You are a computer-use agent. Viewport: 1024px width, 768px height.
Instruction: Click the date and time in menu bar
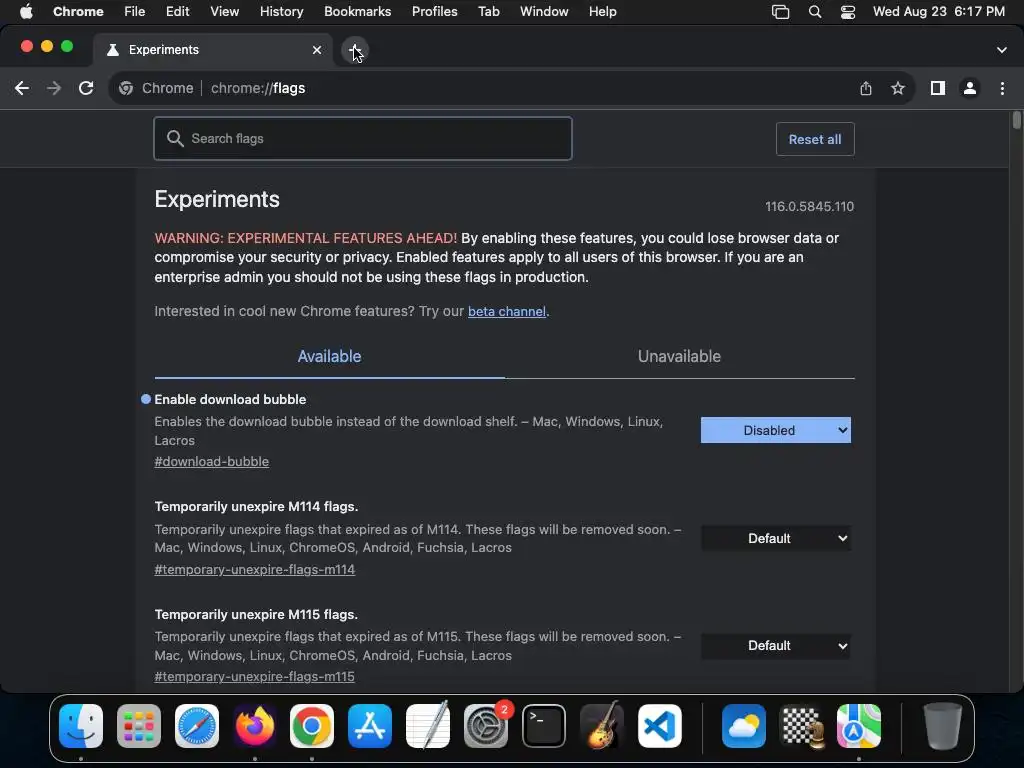pos(938,12)
